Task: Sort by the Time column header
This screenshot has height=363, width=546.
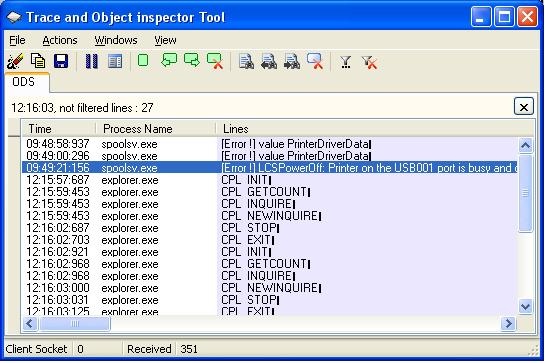Action: (59, 129)
